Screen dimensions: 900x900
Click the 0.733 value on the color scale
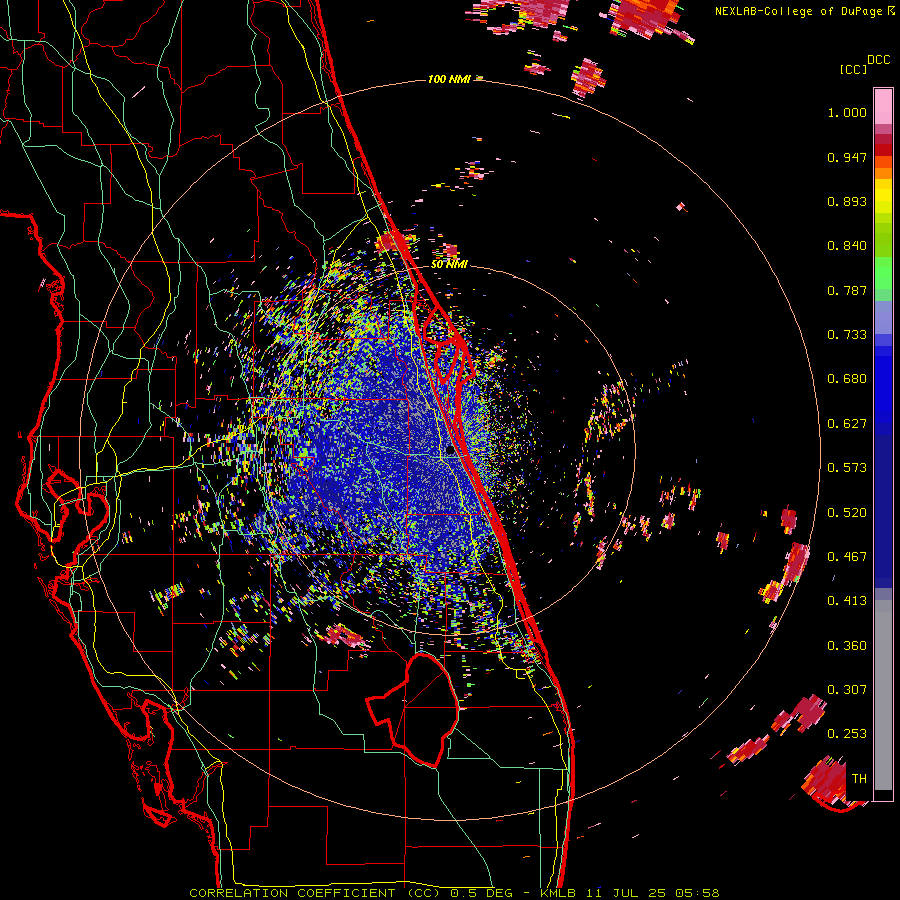(847, 335)
